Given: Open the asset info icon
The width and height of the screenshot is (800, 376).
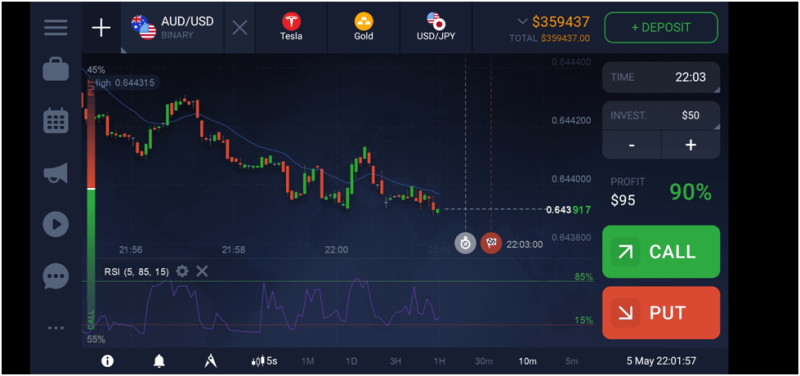Looking at the screenshot, I should tap(107, 361).
